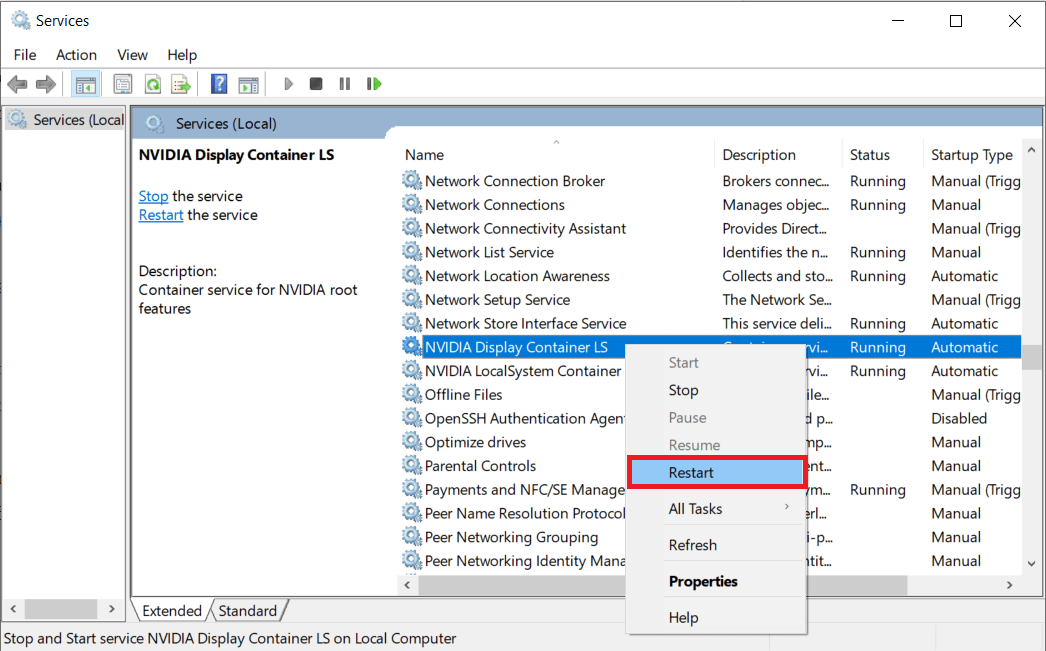Open the Properties toolbar icon

click(123, 84)
